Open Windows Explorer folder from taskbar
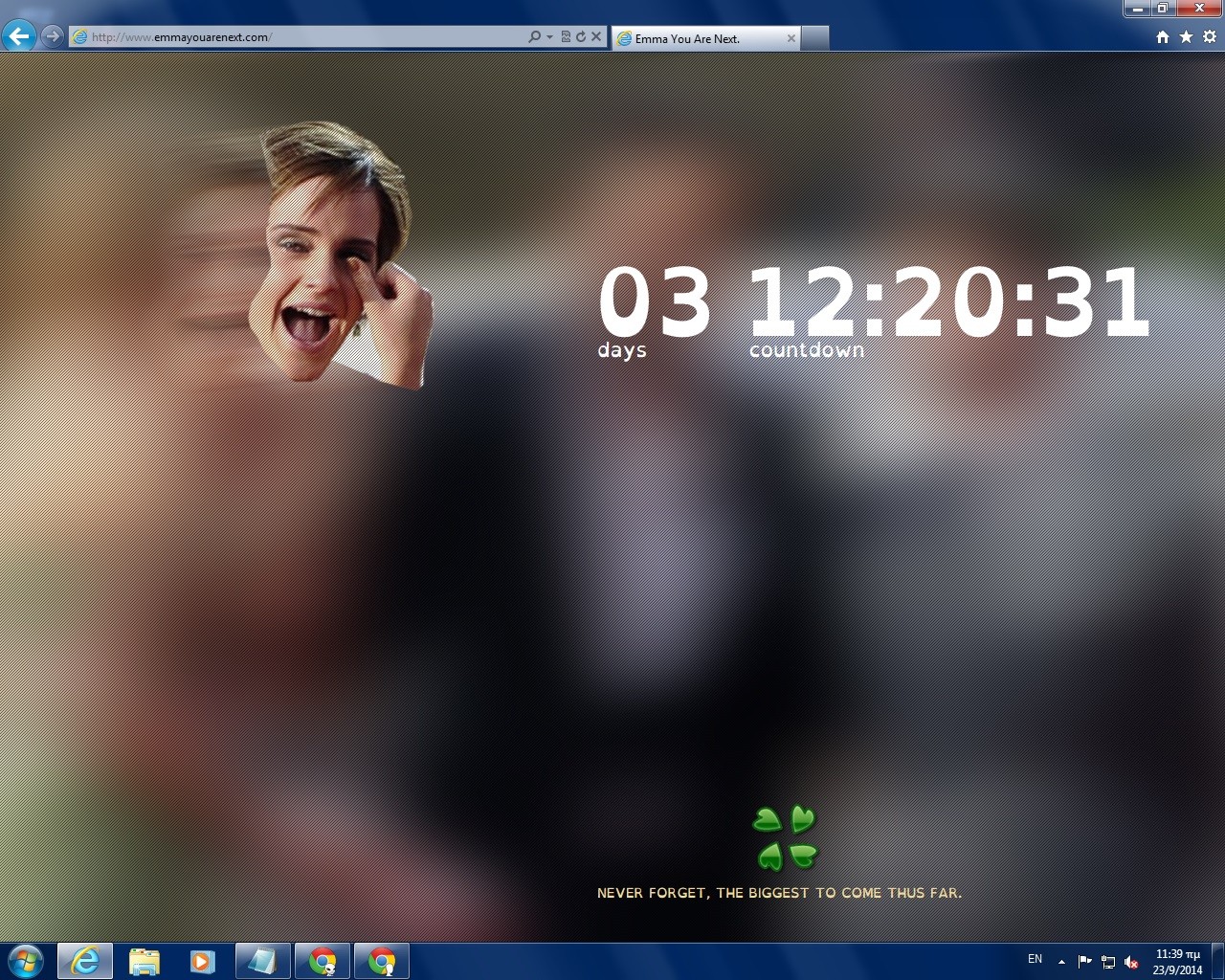 point(144,961)
